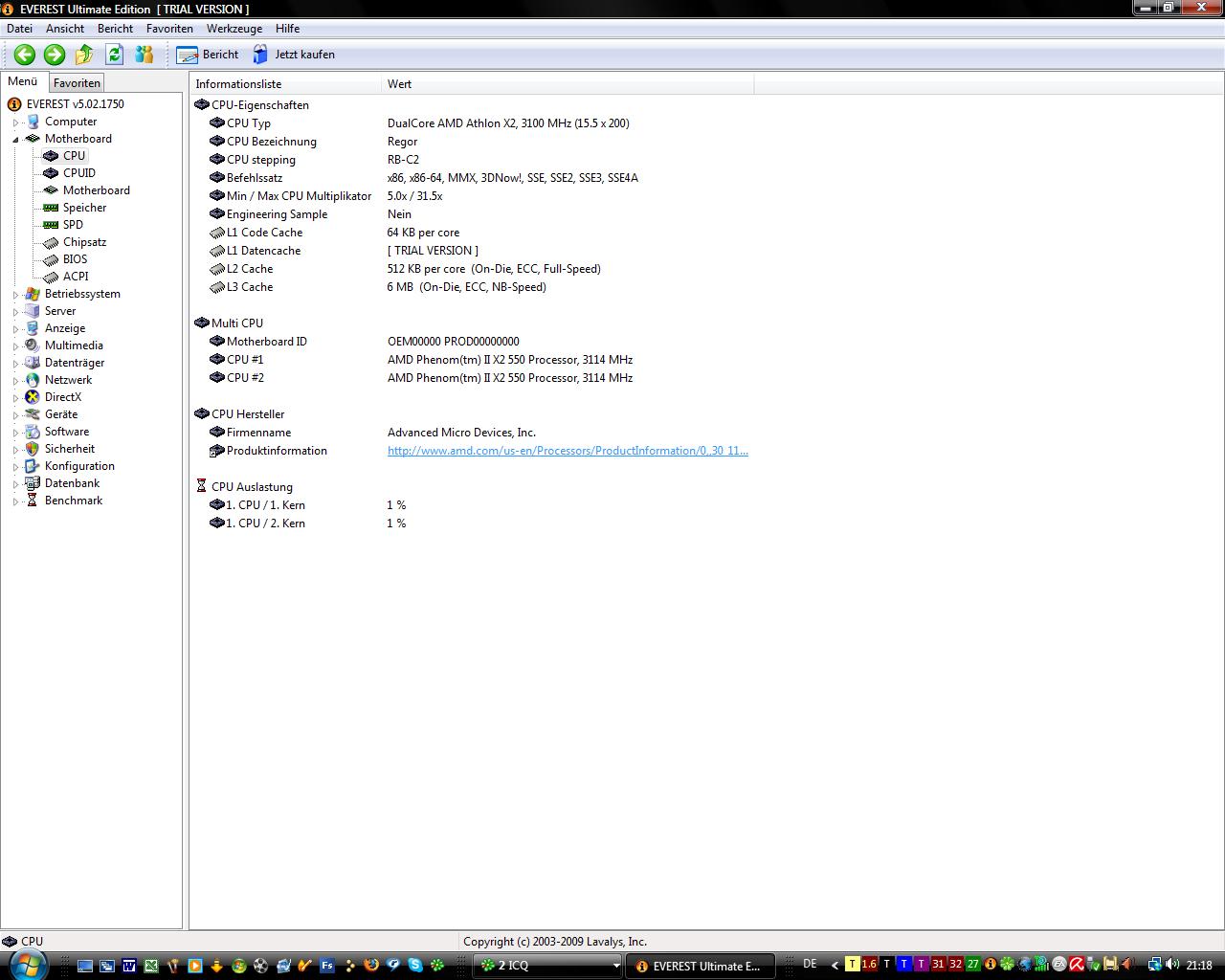Click the Computer icon in the tree
This screenshot has height=980, width=1225.
33,122
